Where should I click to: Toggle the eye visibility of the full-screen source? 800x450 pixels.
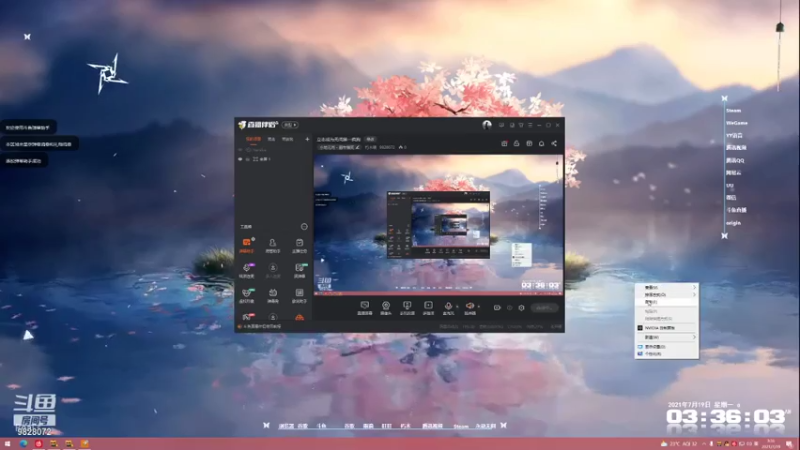(x=240, y=159)
